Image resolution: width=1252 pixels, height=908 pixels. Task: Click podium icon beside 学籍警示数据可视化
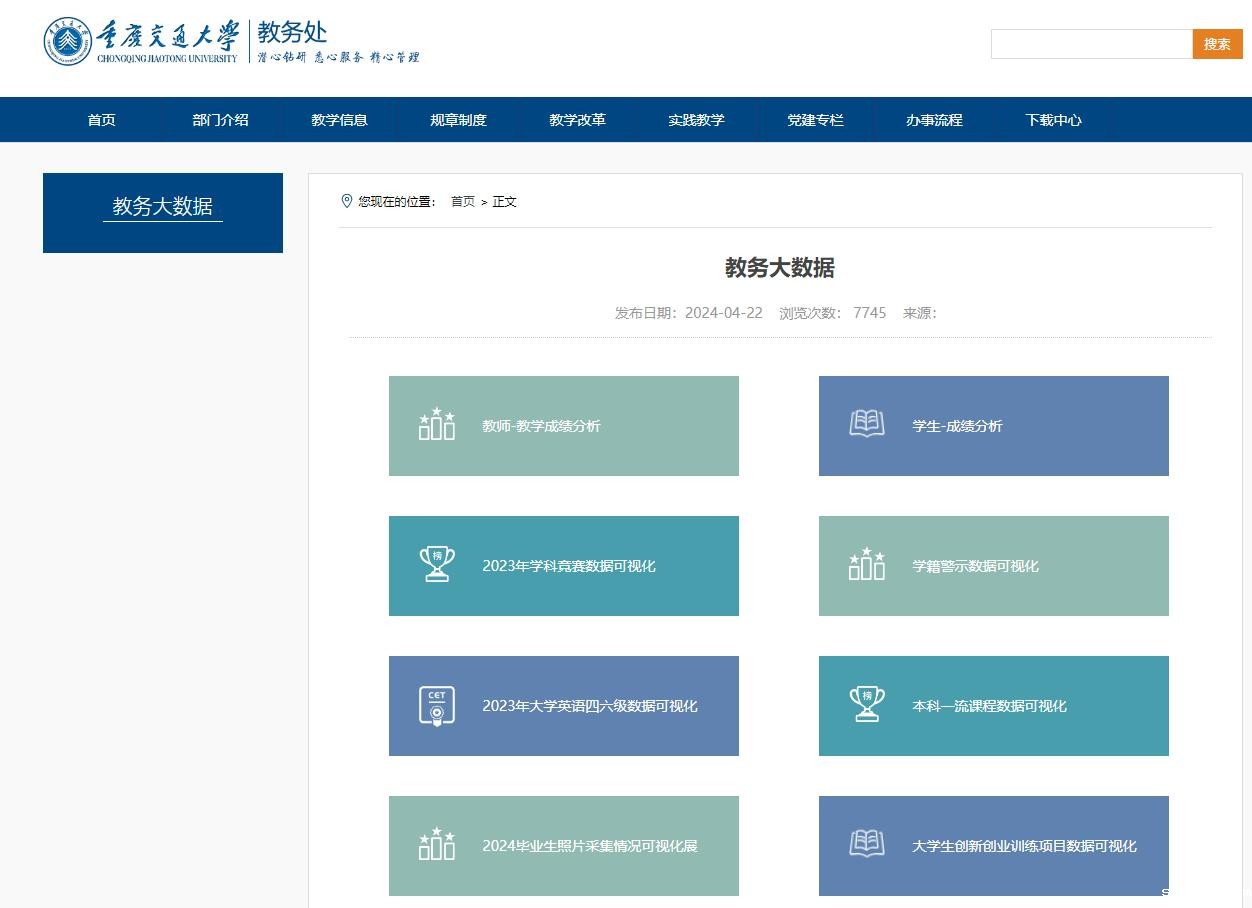tap(867, 564)
